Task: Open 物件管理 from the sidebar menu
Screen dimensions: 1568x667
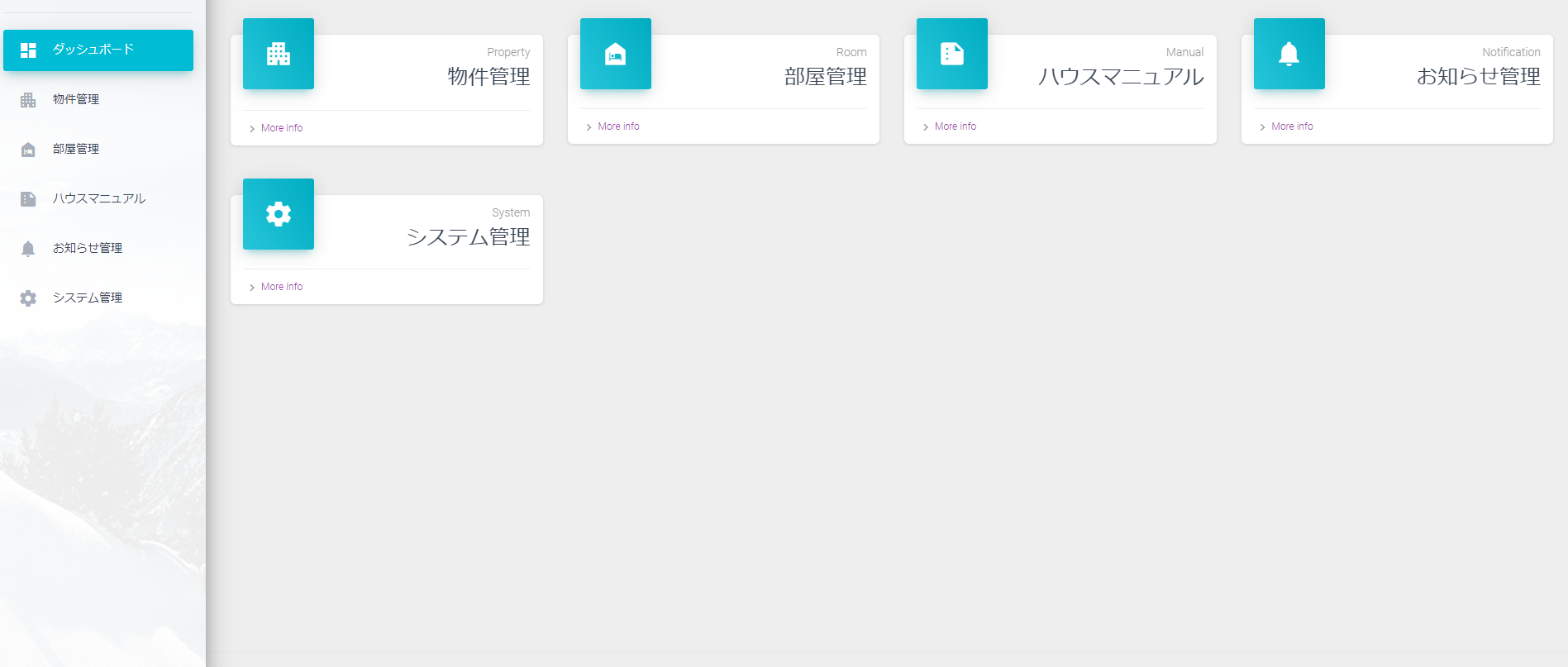Action: point(76,99)
